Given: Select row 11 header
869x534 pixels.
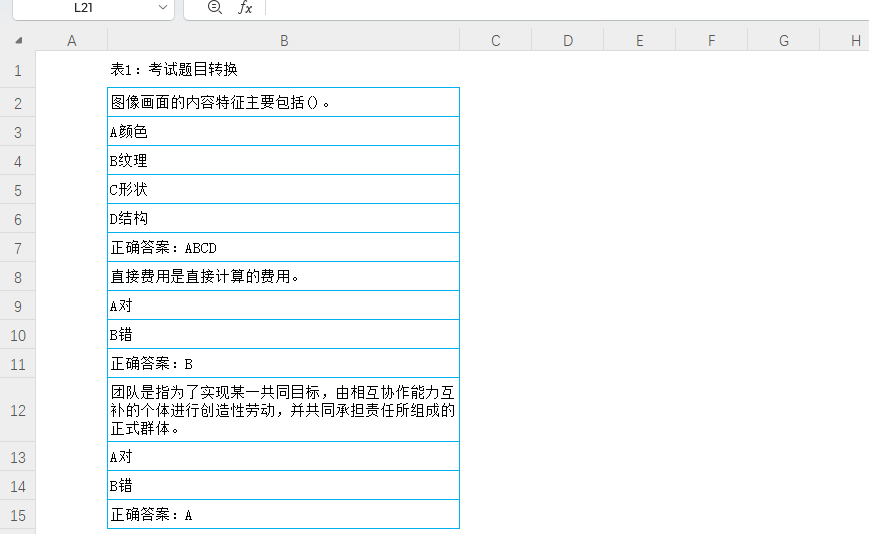Looking at the screenshot, I should 18,364.
